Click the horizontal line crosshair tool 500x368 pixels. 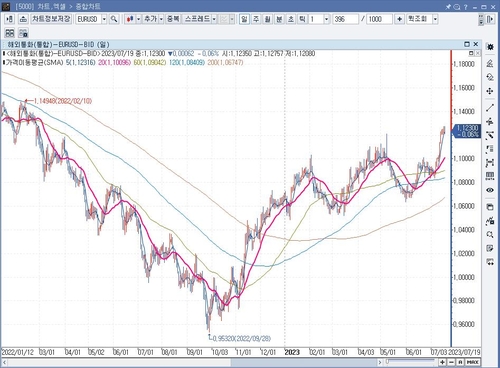click(x=490, y=122)
